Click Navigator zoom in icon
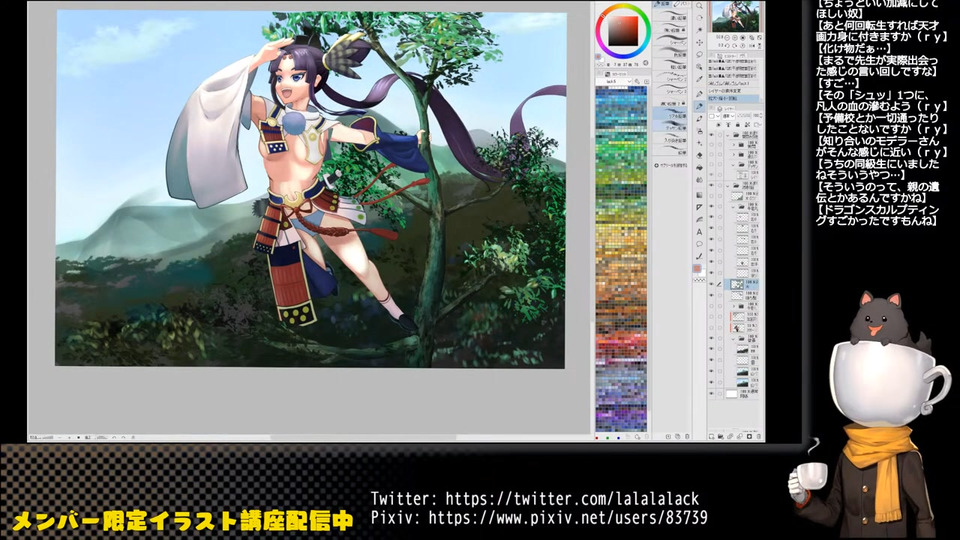The image size is (960, 540). (x=735, y=38)
